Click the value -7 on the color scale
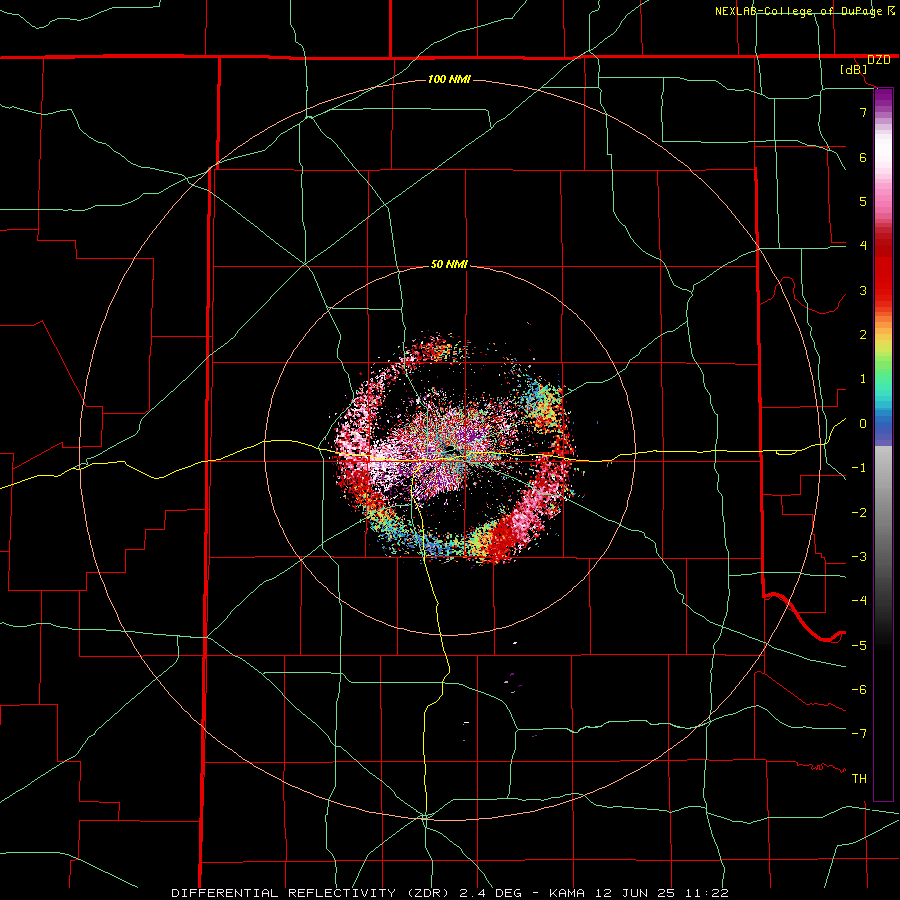 click(x=859, y=734)
